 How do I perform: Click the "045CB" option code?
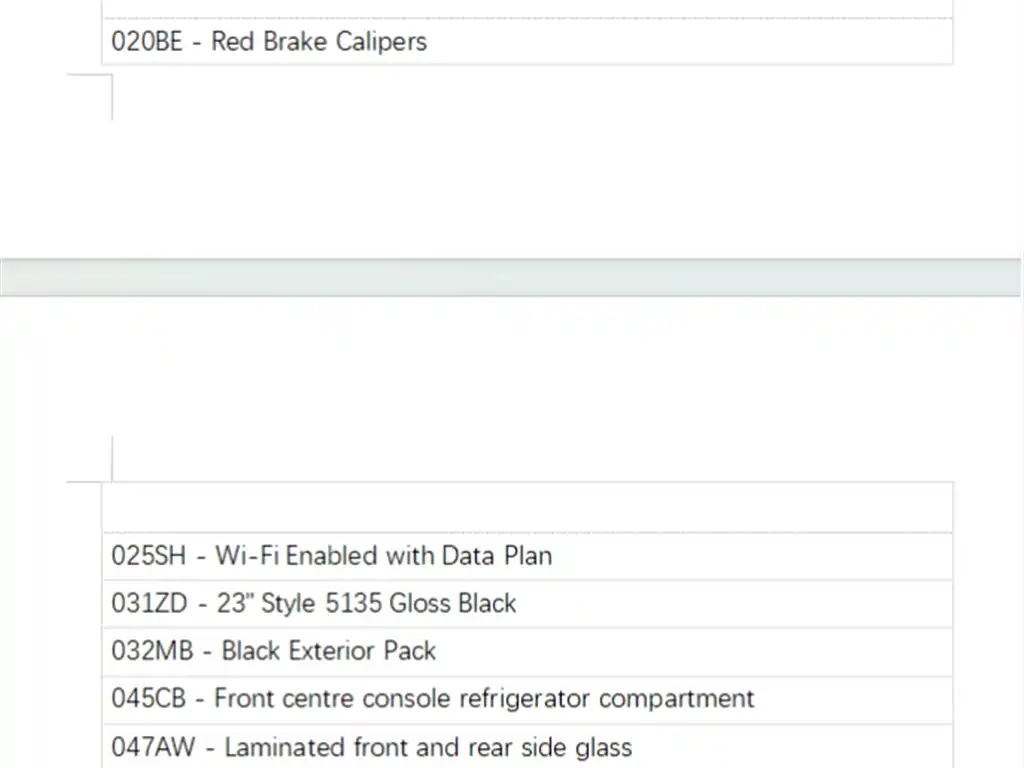149,698
